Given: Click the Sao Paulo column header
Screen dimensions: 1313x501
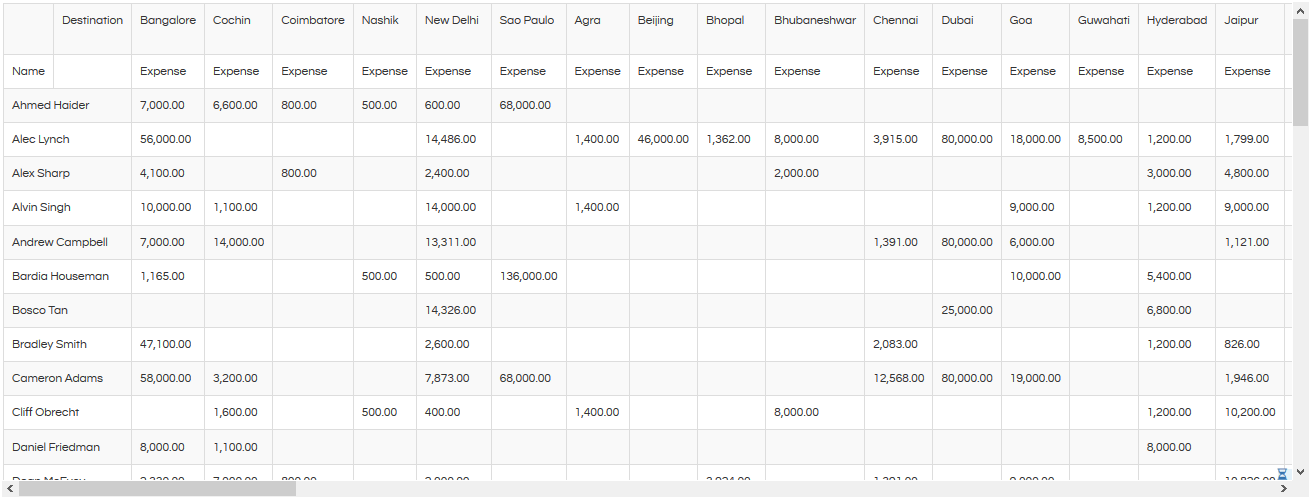Looking at the screenshot, I should coord(529,29).
